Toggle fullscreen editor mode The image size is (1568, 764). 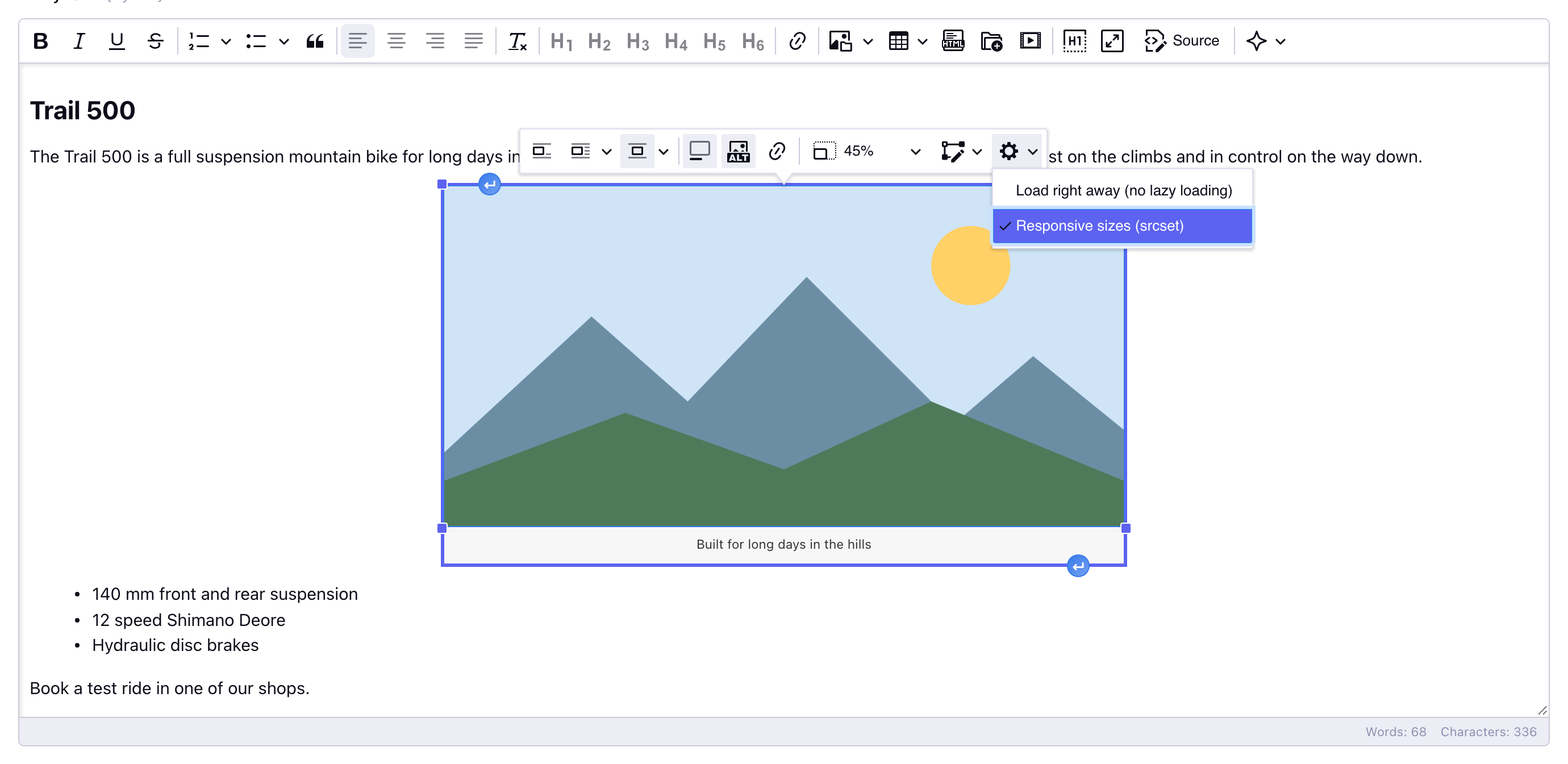1112,41
